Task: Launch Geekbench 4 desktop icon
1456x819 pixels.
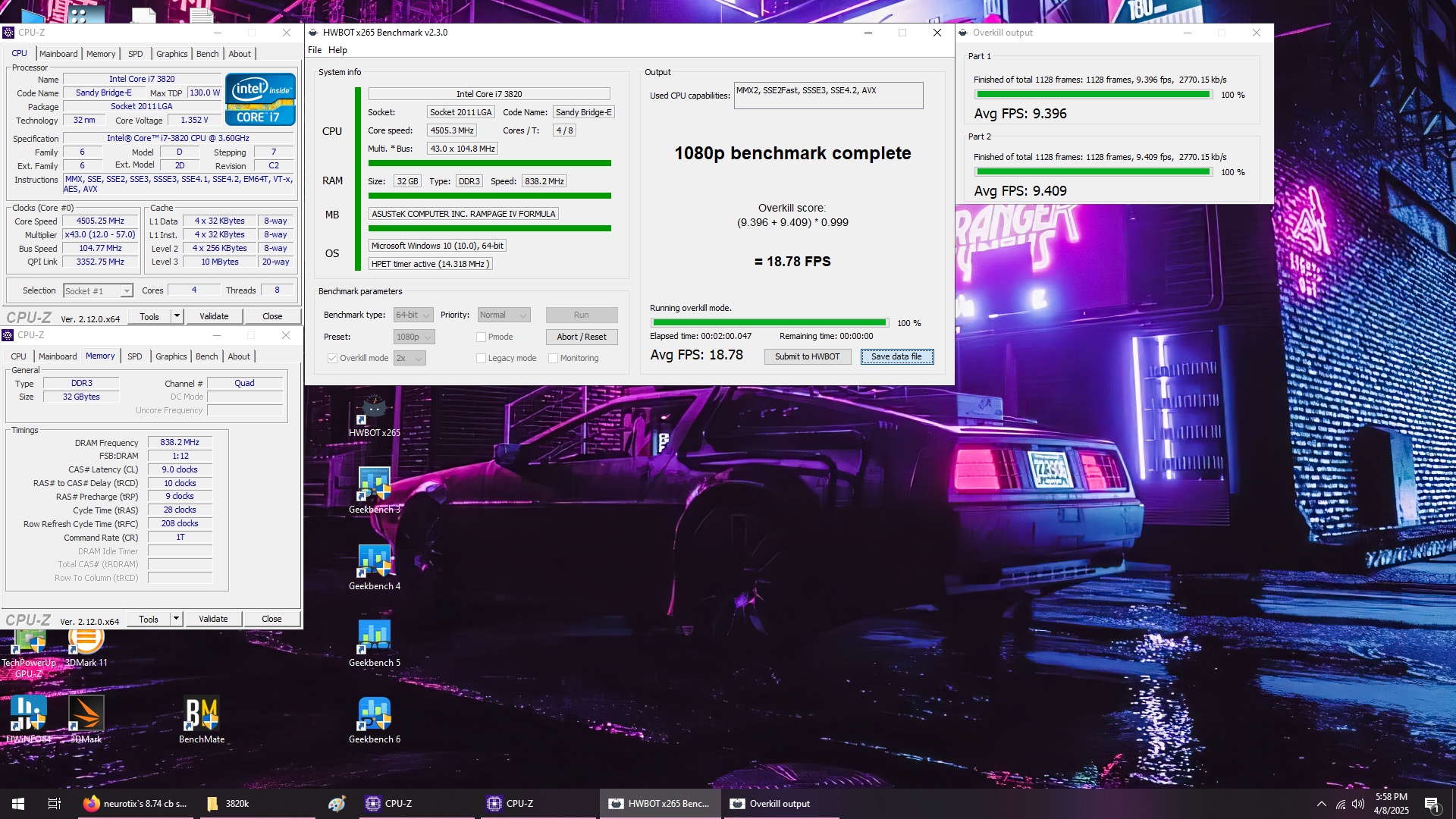Action: [374, 567]
